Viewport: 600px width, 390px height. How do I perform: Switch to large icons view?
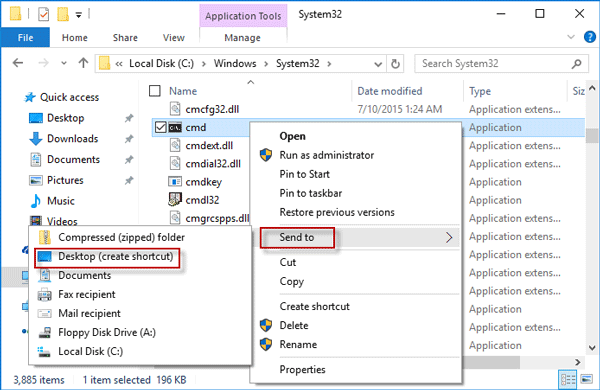(x=586, y=380)
